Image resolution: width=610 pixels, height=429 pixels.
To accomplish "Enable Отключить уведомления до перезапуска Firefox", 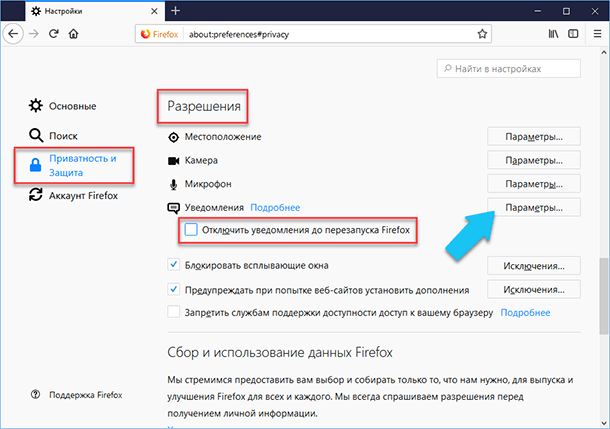I will (x=191, y=229).
